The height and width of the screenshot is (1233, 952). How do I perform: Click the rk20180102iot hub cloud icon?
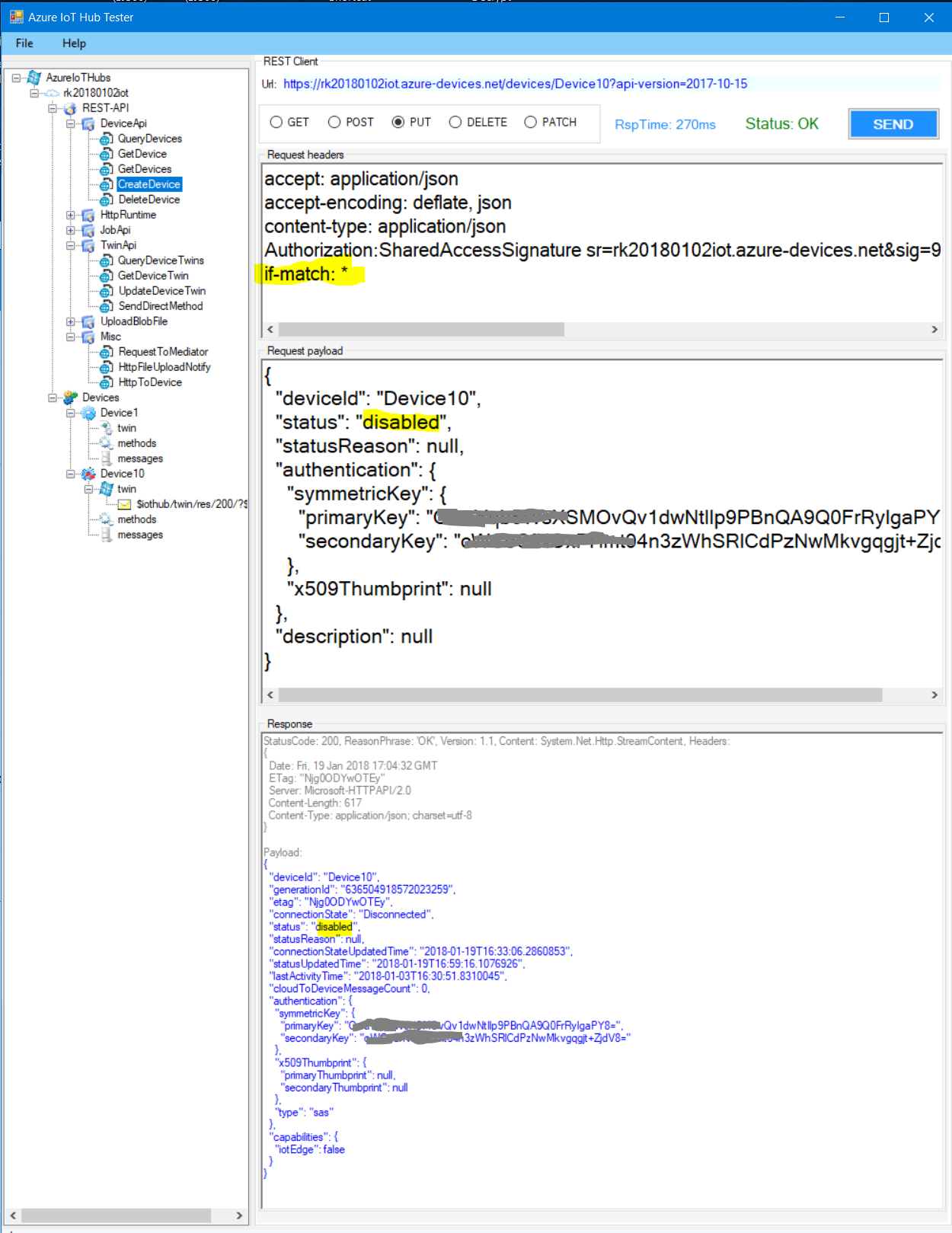point(52,93)
